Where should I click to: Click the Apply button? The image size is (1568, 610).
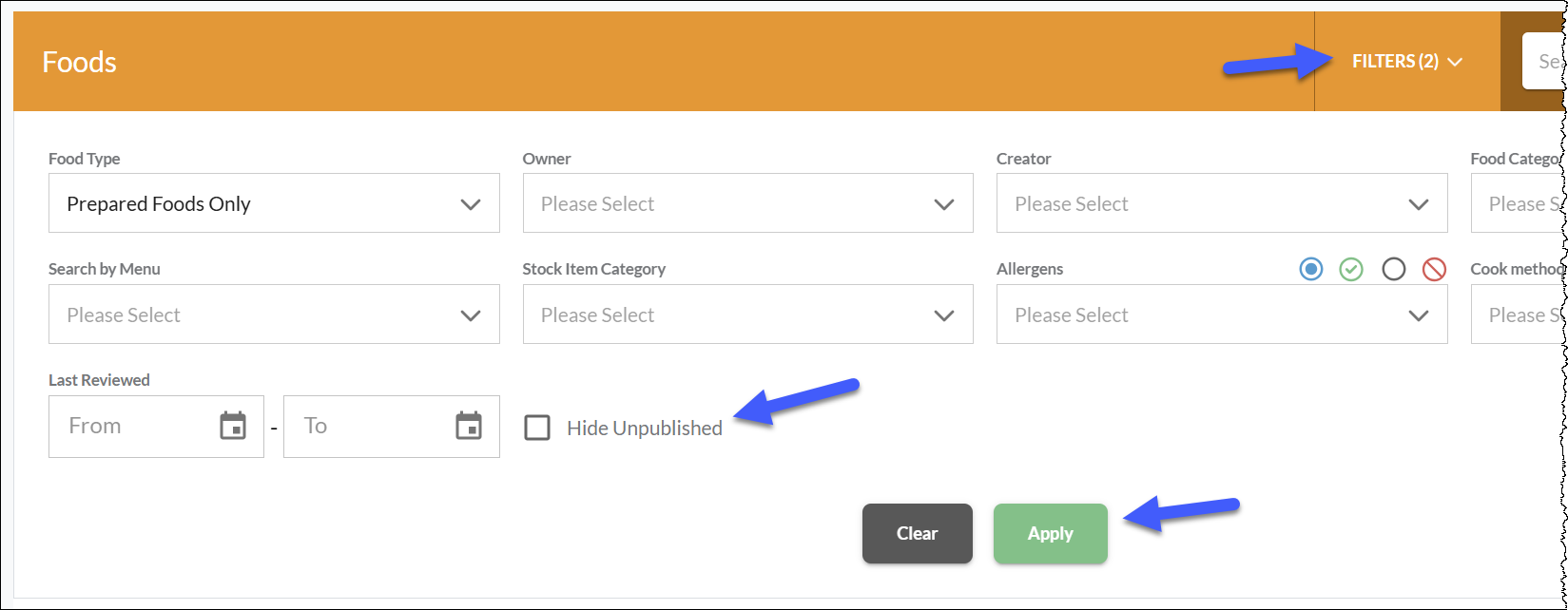click(1051, 534)
